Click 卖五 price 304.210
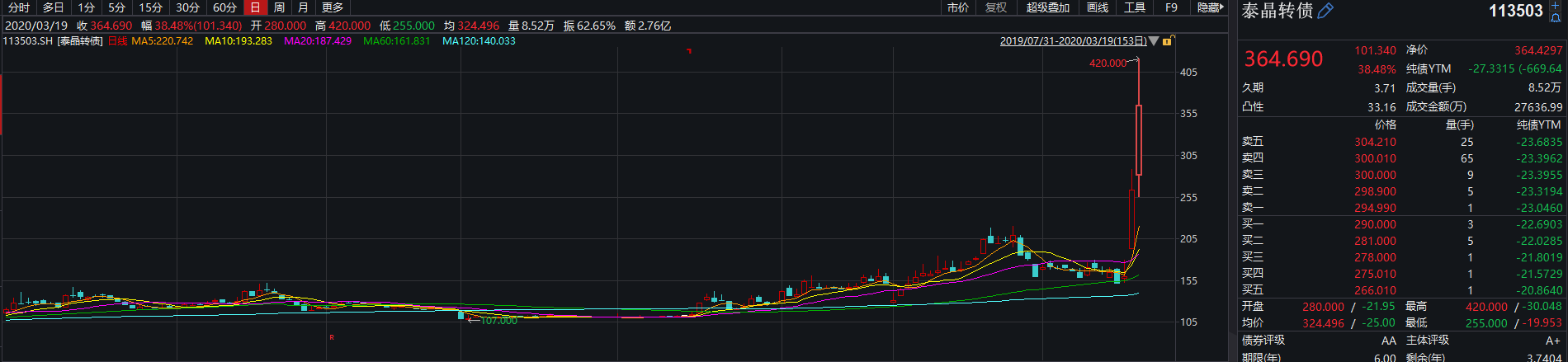Viewport: 1568px width, 362px height. pos(1375,142)
